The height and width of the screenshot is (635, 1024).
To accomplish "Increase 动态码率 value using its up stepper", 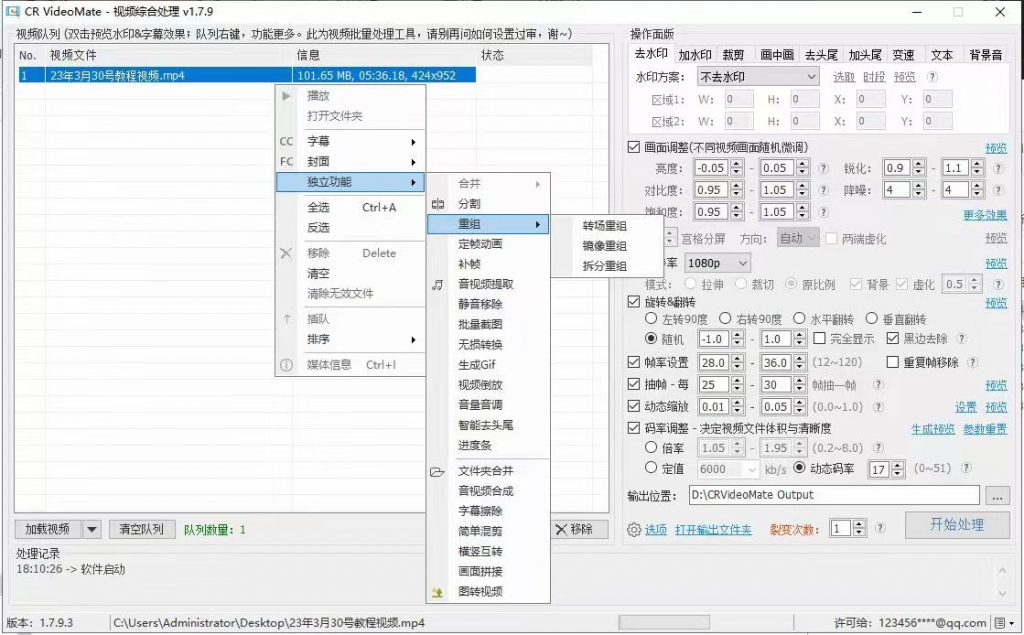I will tap(898, 466).
